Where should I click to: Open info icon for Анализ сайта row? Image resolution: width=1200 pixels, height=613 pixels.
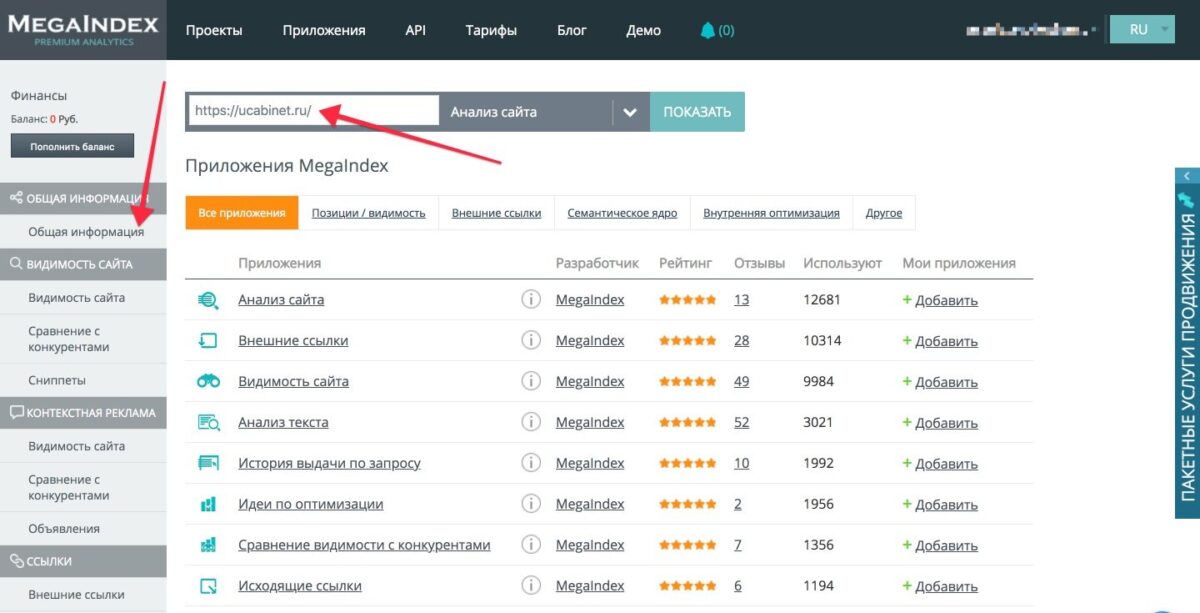(x=531, y=299)
